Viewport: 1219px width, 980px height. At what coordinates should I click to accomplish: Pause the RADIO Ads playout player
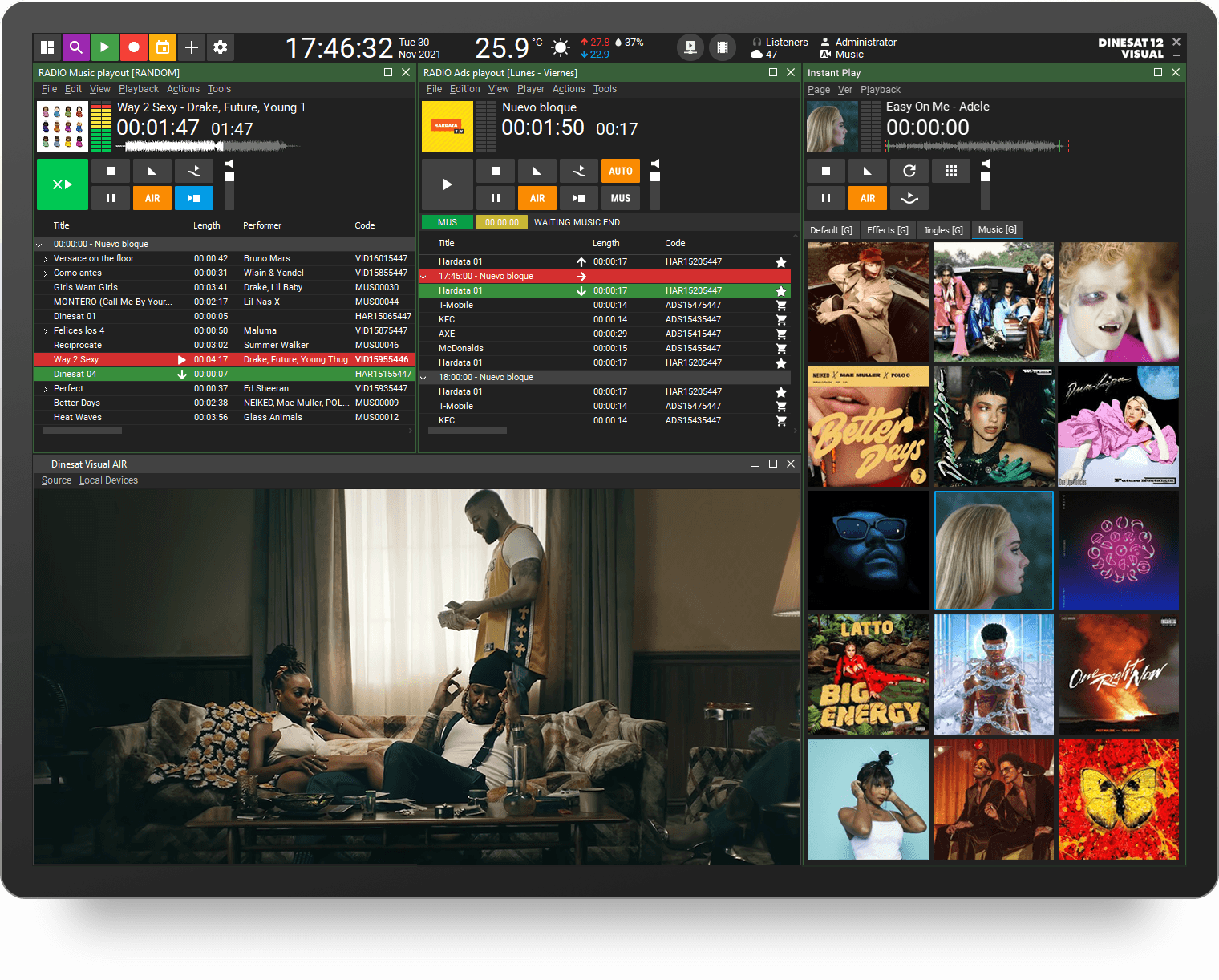[x=496, y=198]
